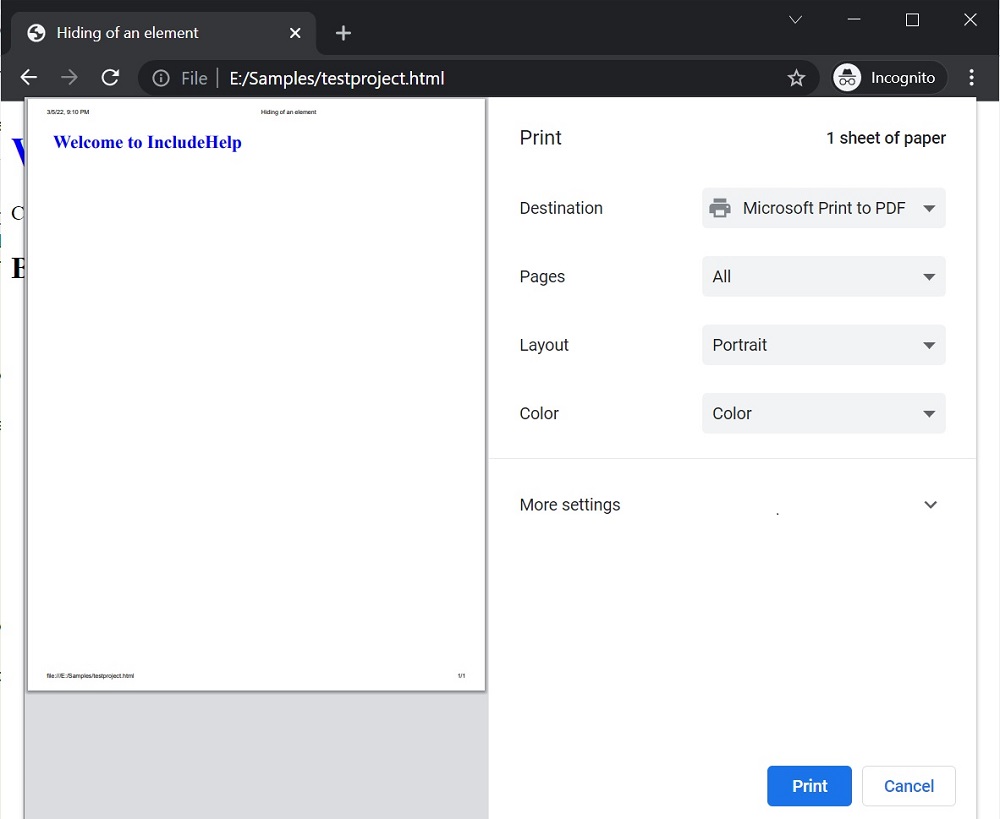The width and height of the screenshot is (1000, 819).
Task: Click the Incognito profile badge
Action: (886, 77)
